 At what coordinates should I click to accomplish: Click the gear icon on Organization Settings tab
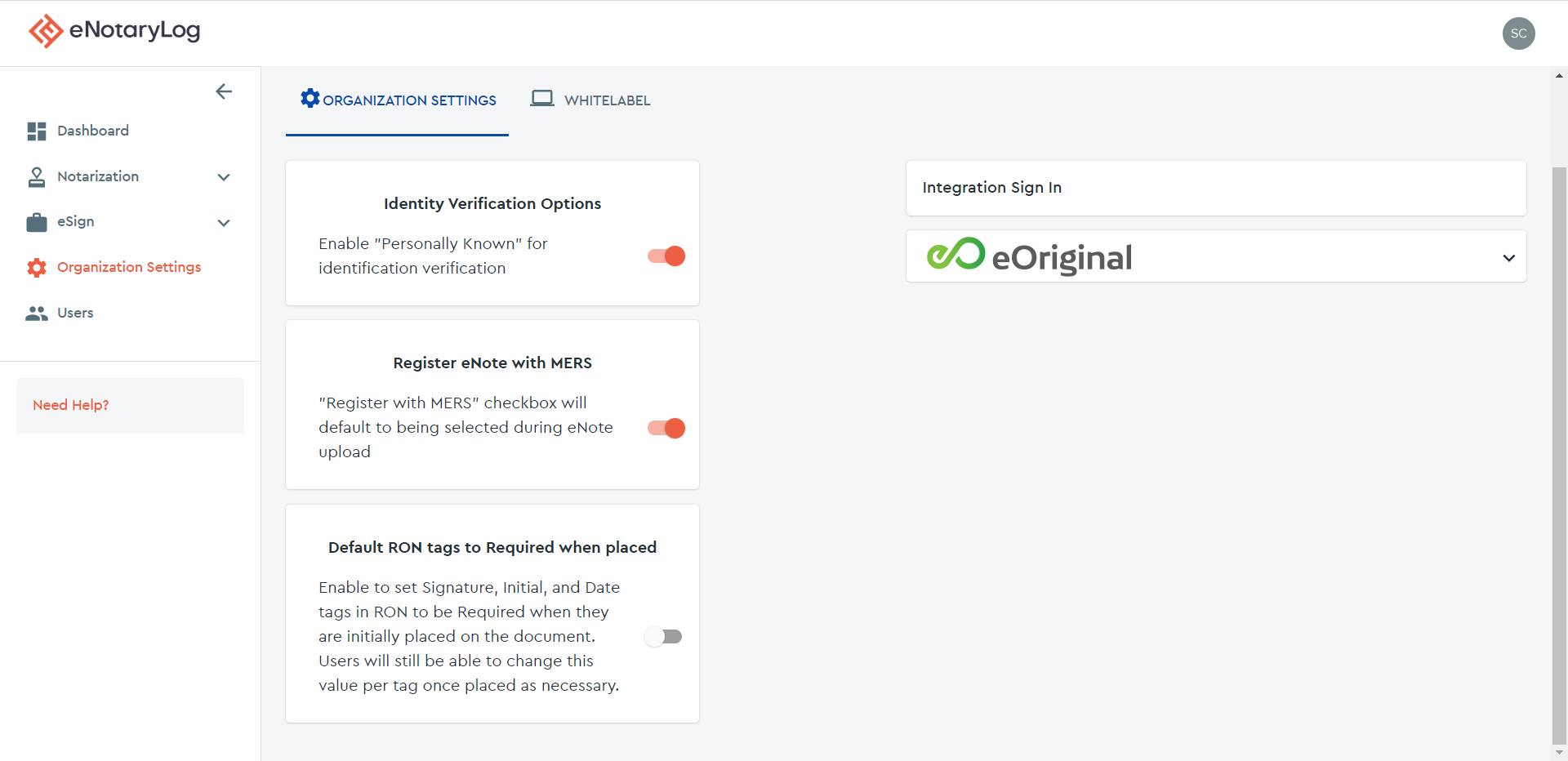pyautogui.click(x=310, y=98)
